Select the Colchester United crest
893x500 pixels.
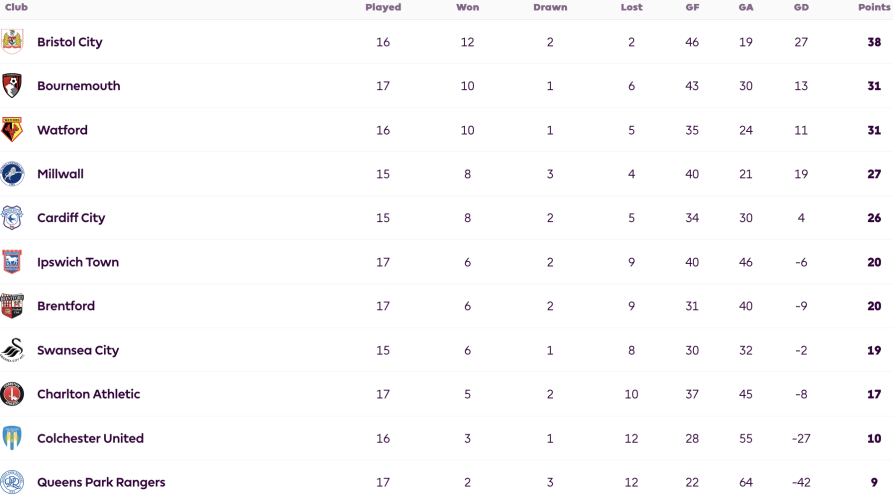(x=12, y=438)
